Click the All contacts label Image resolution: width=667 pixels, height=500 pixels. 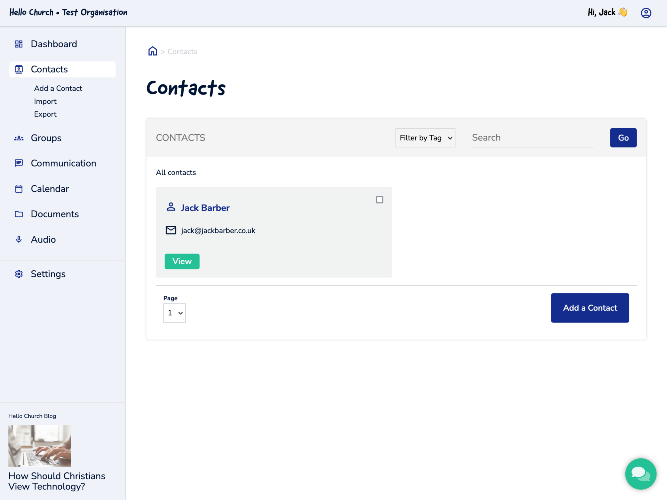tap(176, 172)
